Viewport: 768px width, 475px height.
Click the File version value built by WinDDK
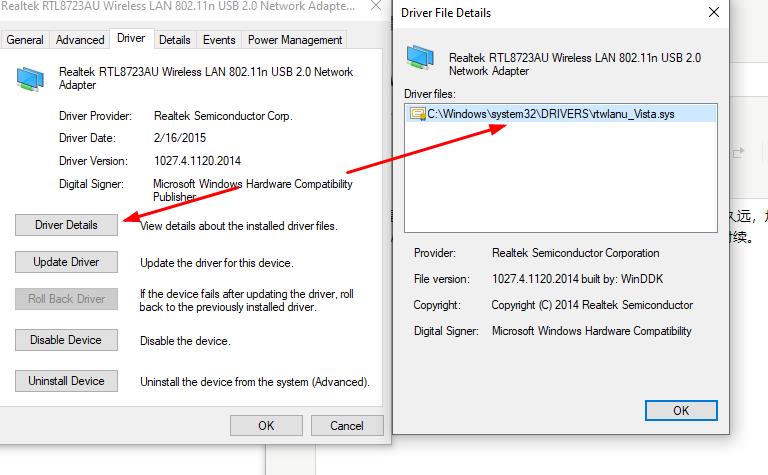(x=577, y=279)
